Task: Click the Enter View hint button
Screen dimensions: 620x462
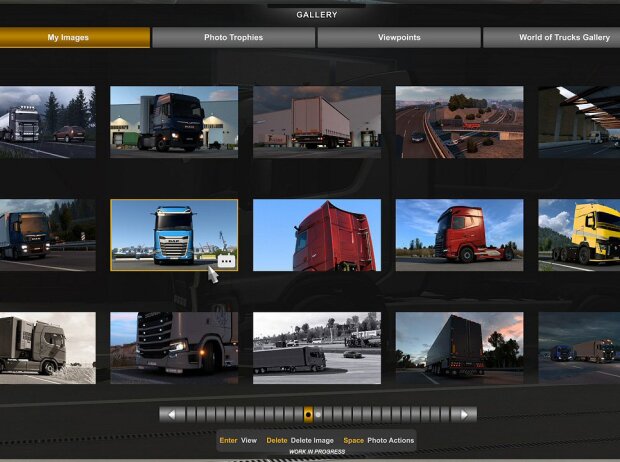Action: point(238,440)
